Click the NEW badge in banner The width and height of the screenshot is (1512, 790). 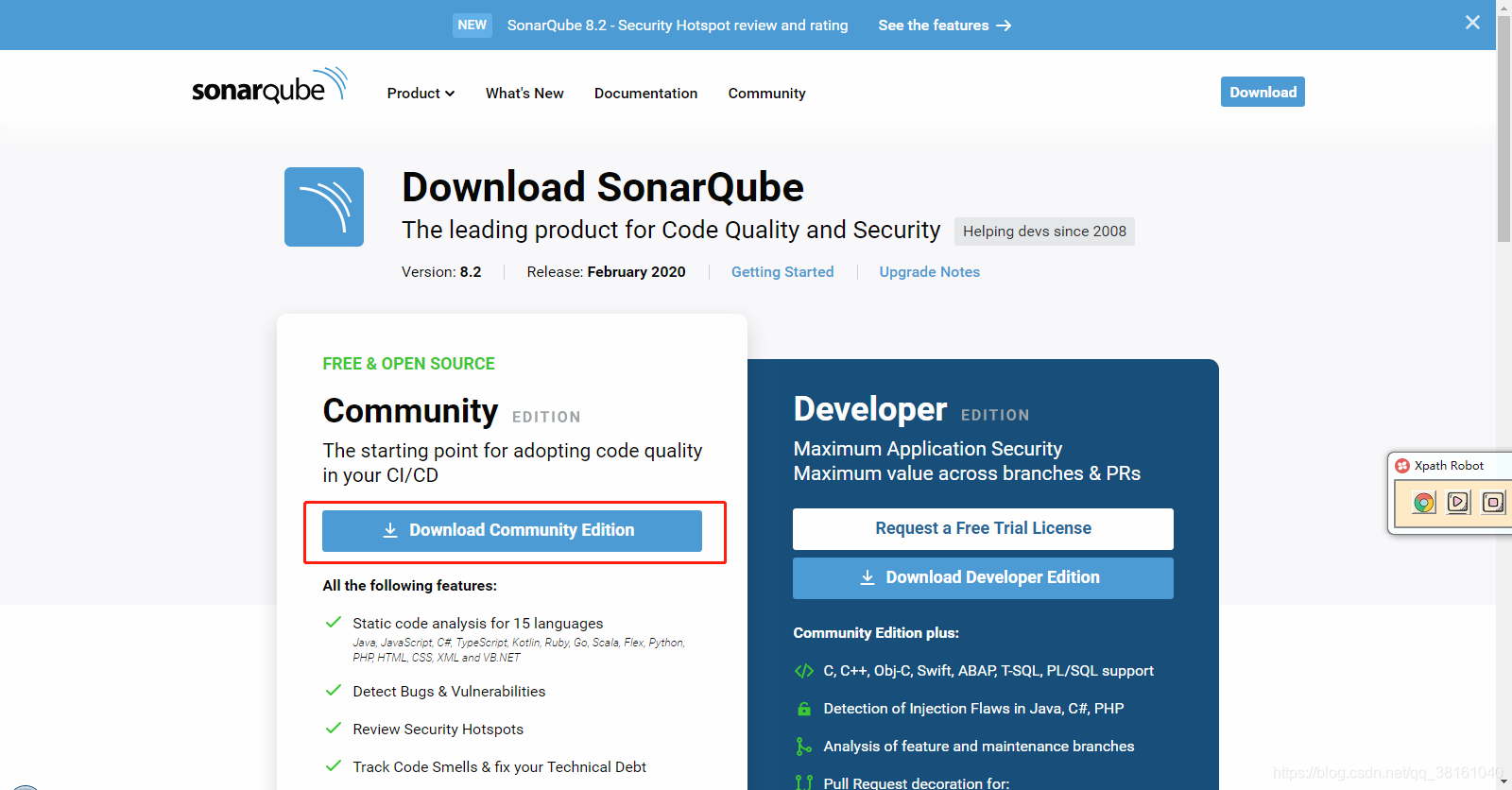pyautogui.click(x=472, y=26)
